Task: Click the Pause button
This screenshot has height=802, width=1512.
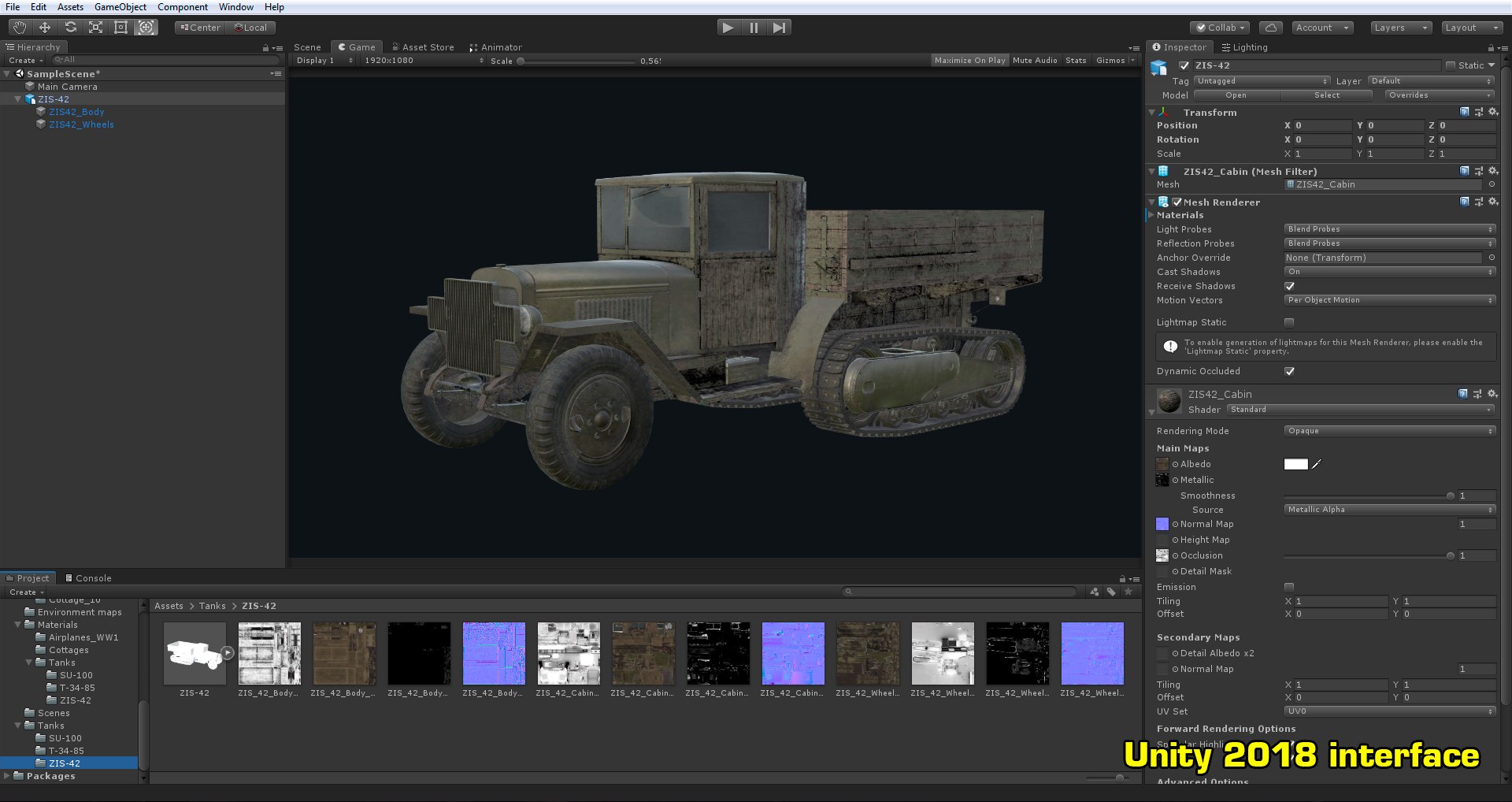Action: 754,28
